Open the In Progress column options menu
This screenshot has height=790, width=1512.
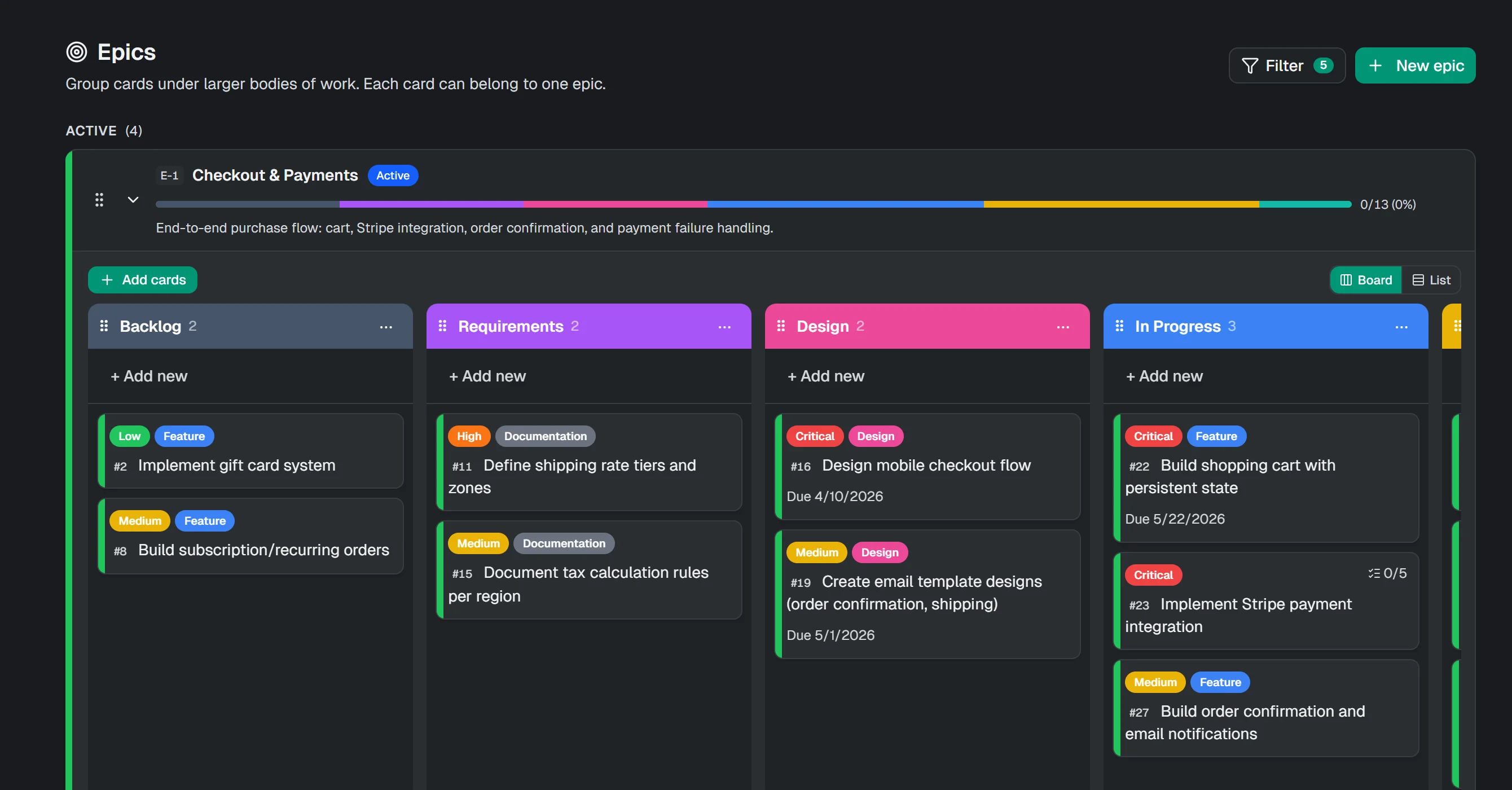point(1401,327)
